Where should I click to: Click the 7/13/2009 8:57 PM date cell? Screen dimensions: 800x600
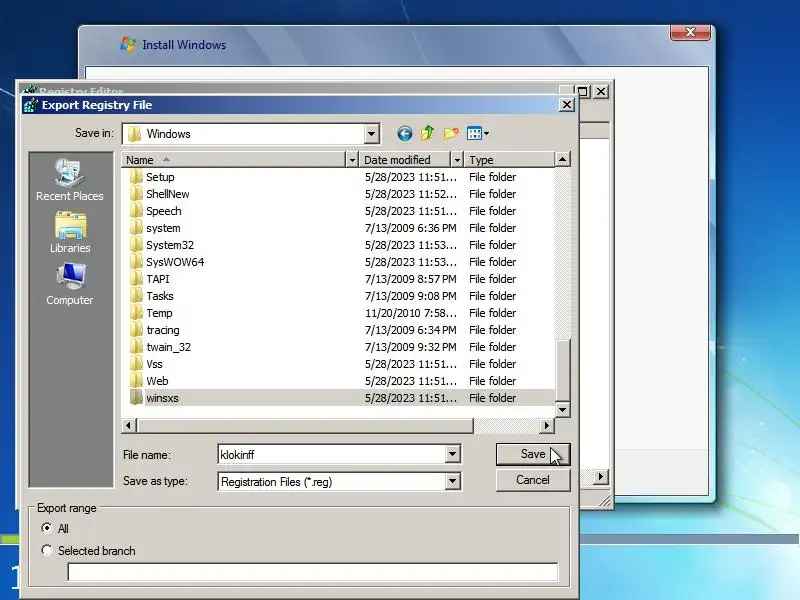(410, 279)
